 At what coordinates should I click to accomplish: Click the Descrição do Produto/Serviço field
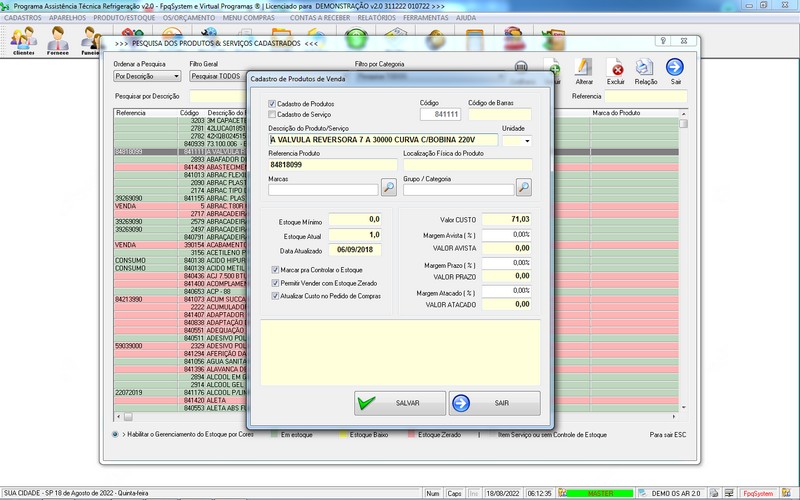point(383,140)
